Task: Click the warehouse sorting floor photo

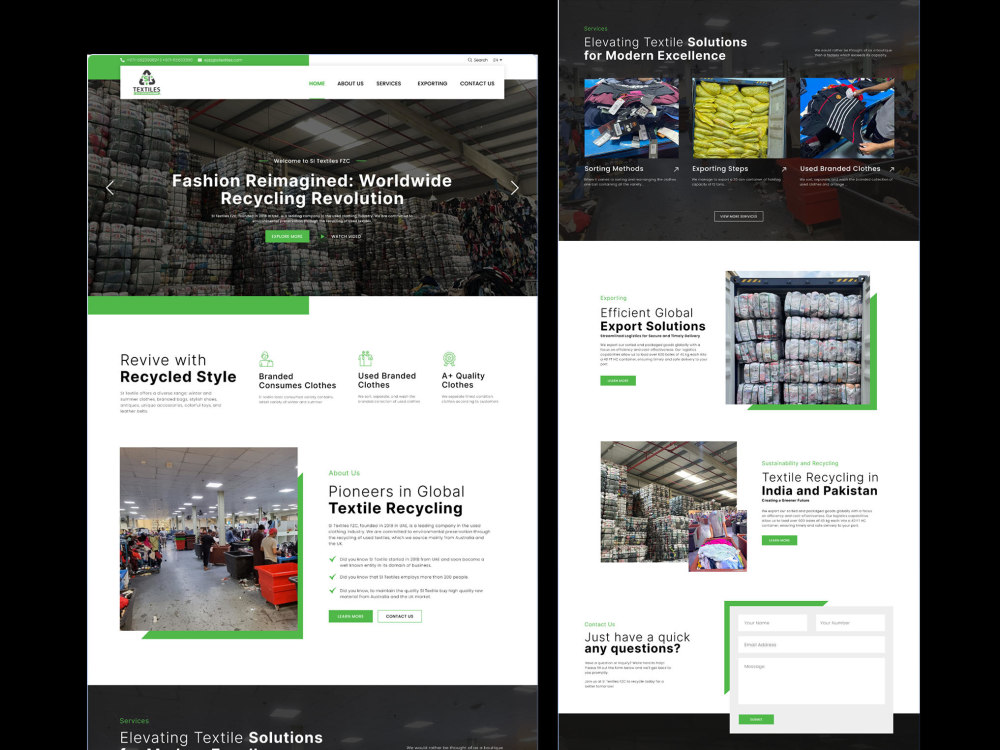Action: tap(209, 539)
